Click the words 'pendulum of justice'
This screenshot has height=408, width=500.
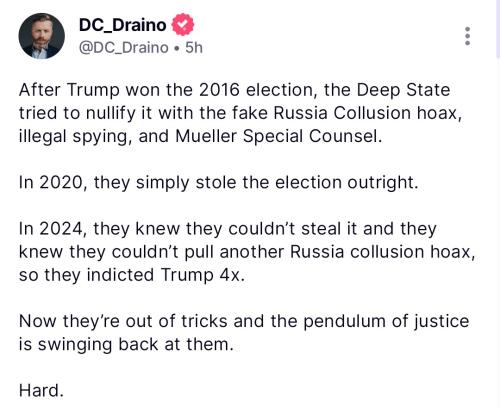pos(386,322)
